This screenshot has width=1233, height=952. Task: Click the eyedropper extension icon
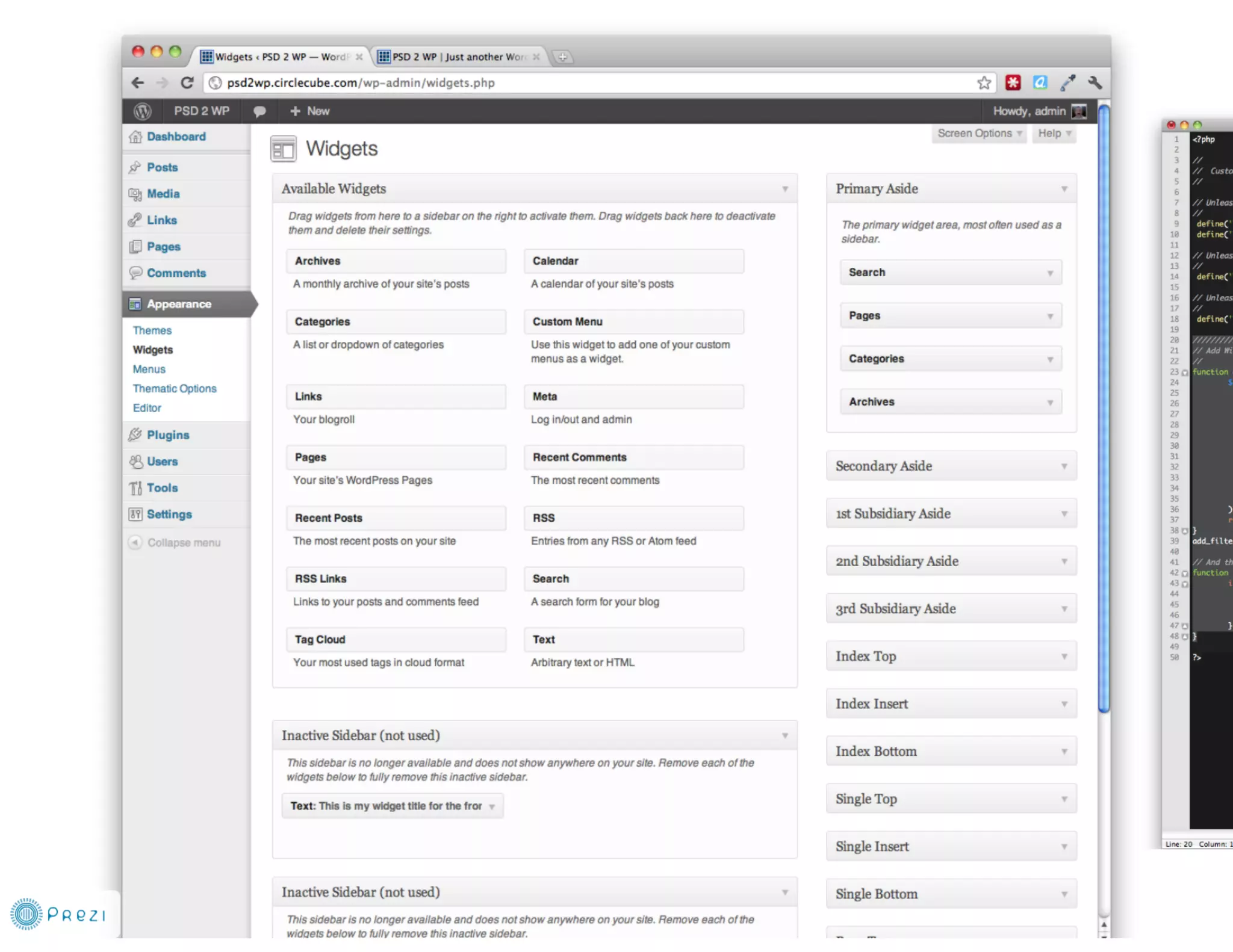[1068, 82]
